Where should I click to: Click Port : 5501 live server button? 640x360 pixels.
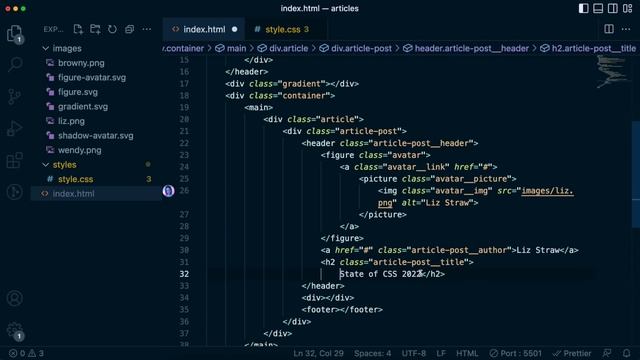[x=516, y=353]
